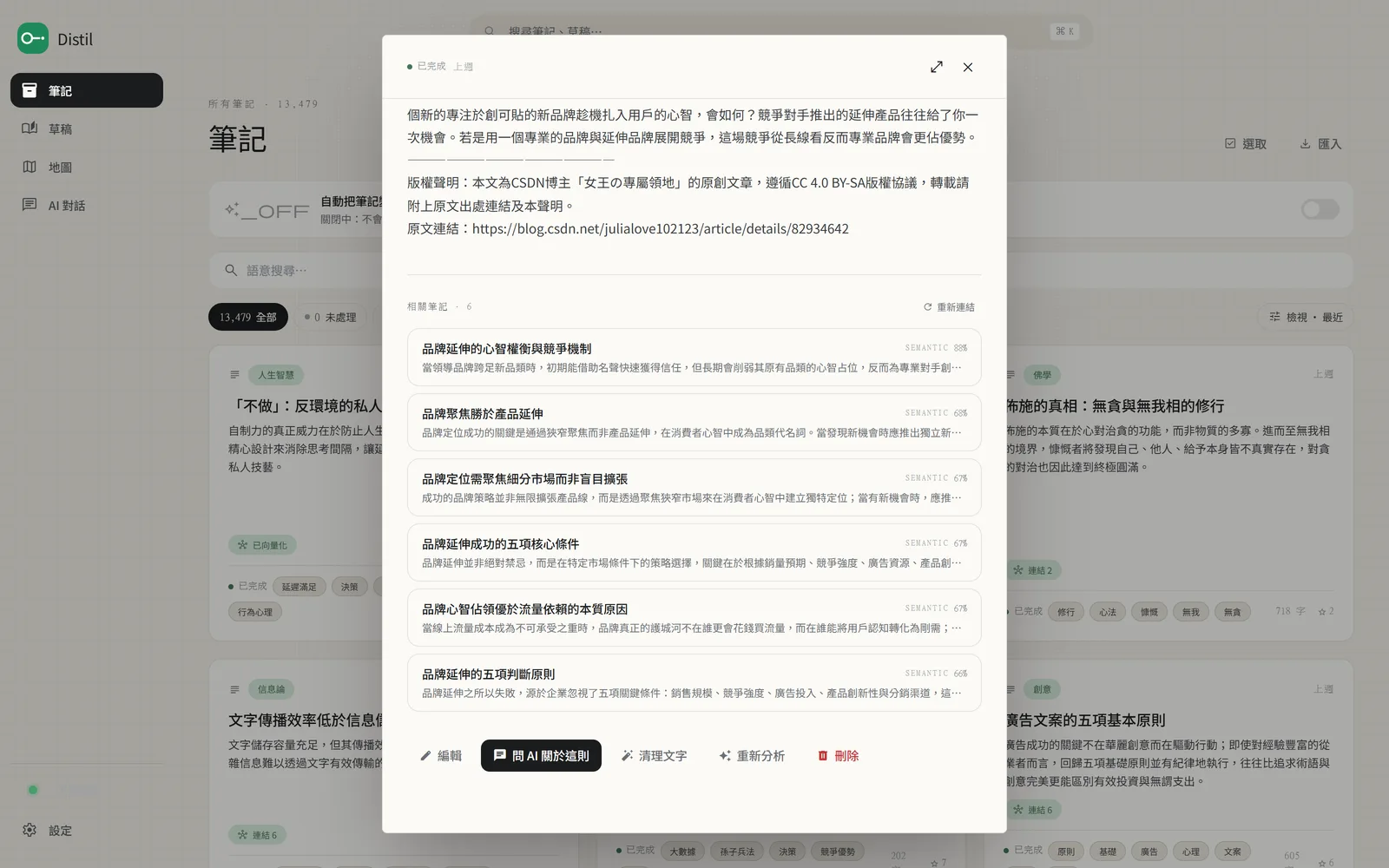Click the 原則 tag
The image size is (1389, 868).
(x=1066, y=852)
